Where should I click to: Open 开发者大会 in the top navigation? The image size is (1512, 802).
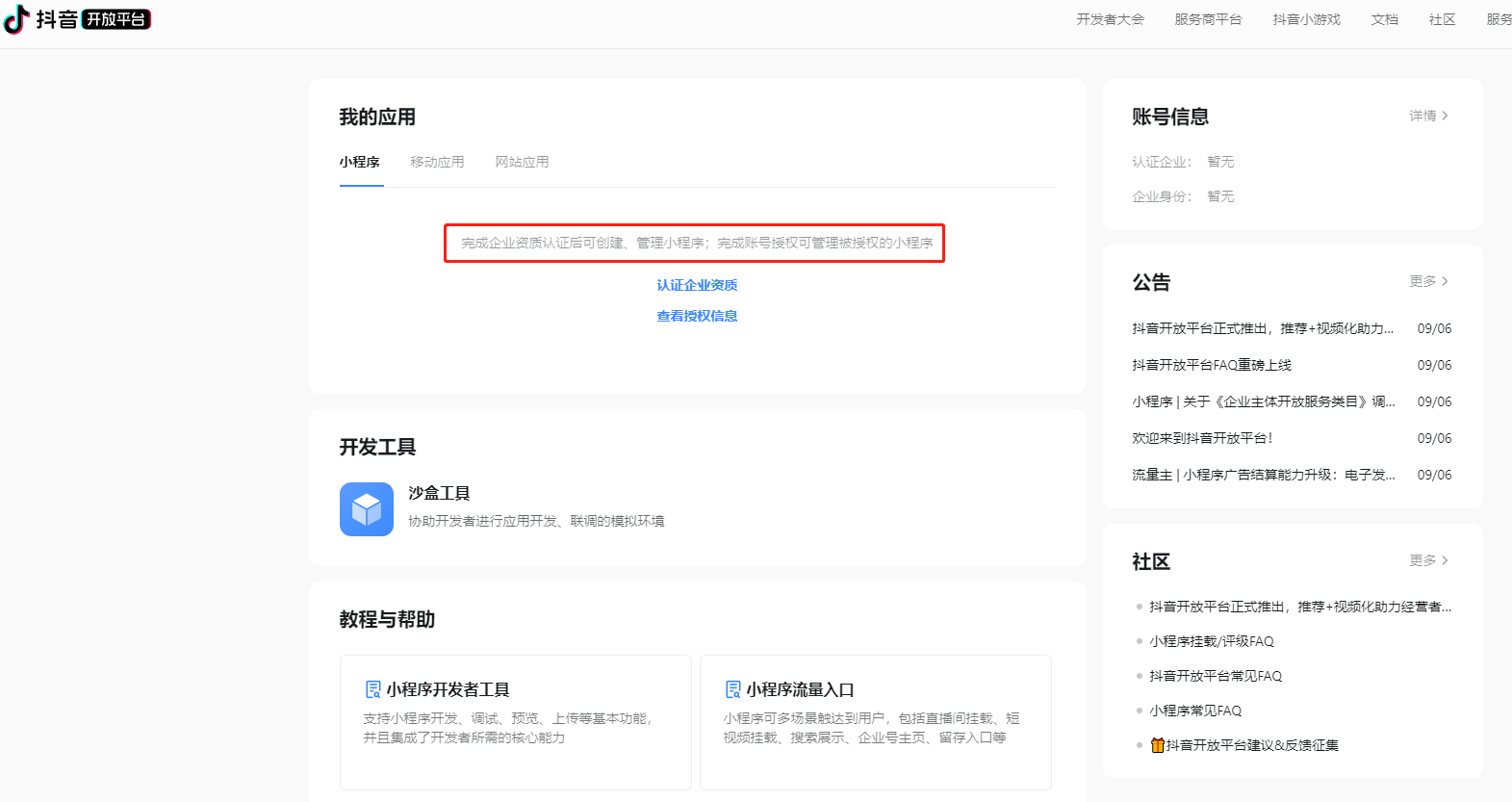coord(1110,19)
